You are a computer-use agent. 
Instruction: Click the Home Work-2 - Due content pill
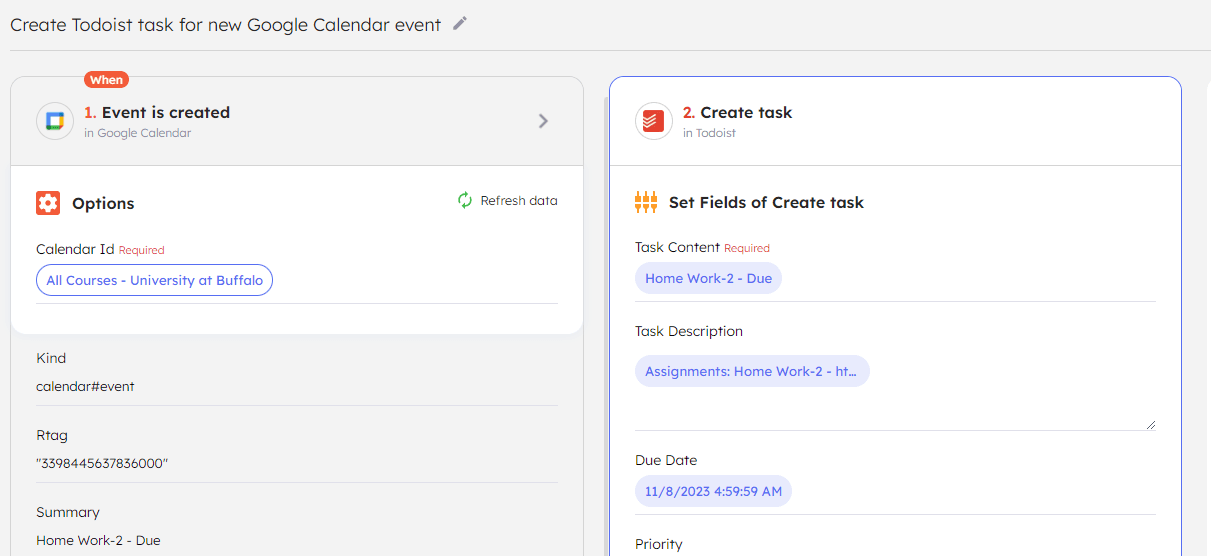(708, 278)
